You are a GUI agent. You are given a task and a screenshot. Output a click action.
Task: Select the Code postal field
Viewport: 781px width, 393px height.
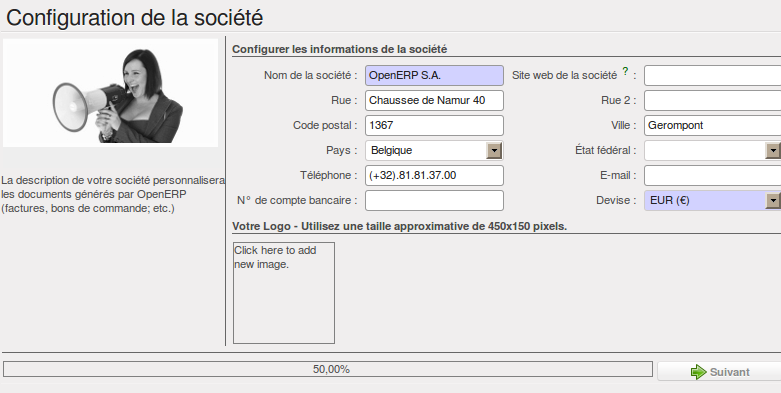coord(434,125)
